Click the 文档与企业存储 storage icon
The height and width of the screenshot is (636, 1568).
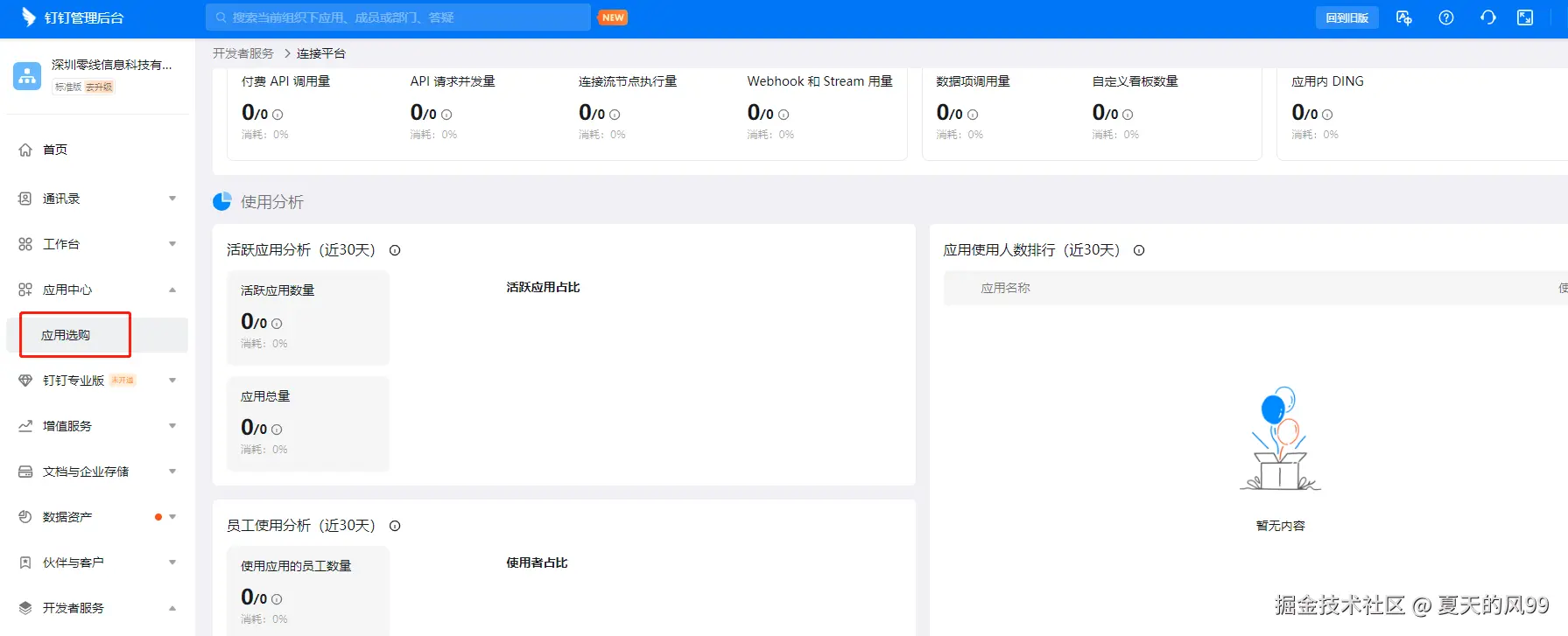[25, 472]
